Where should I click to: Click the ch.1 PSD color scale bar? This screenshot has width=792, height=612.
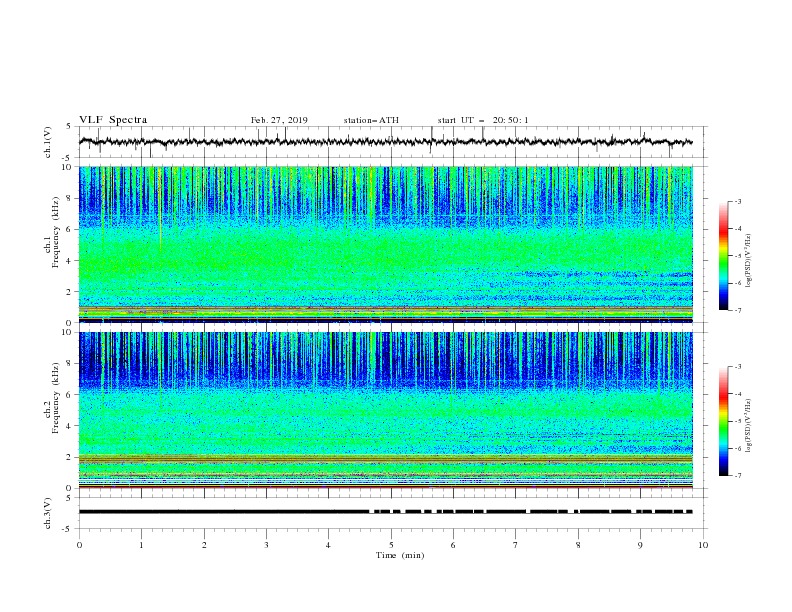coord(723,255)
